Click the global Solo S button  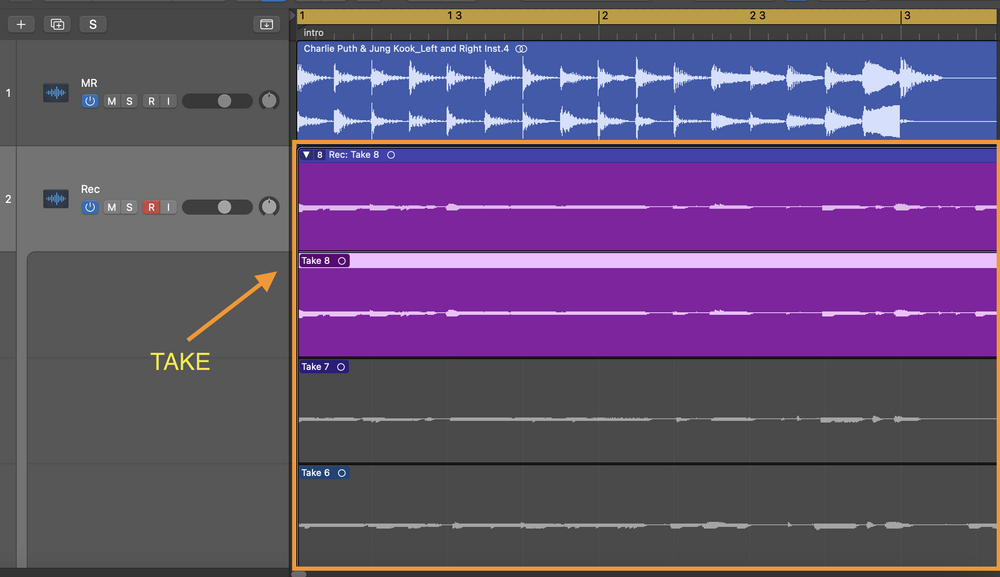coord(93,24)
